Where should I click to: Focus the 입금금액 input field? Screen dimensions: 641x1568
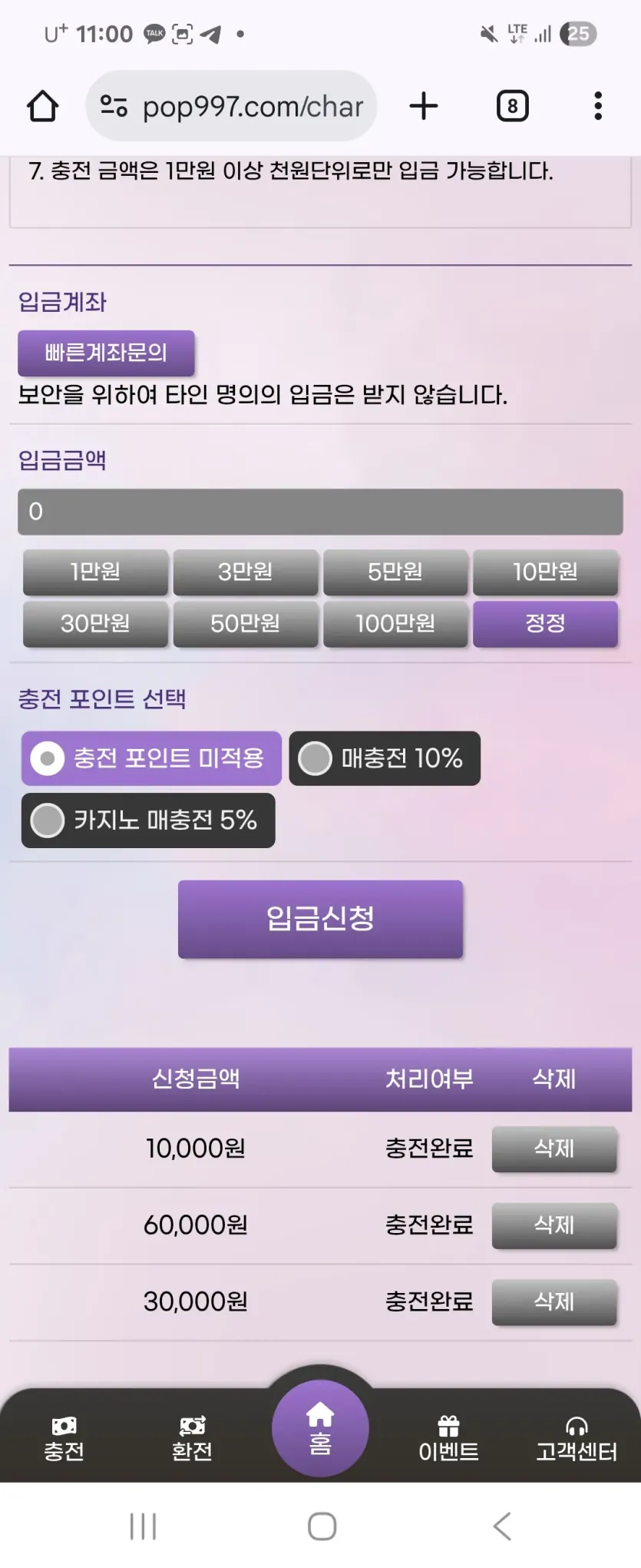pos(320,512)
